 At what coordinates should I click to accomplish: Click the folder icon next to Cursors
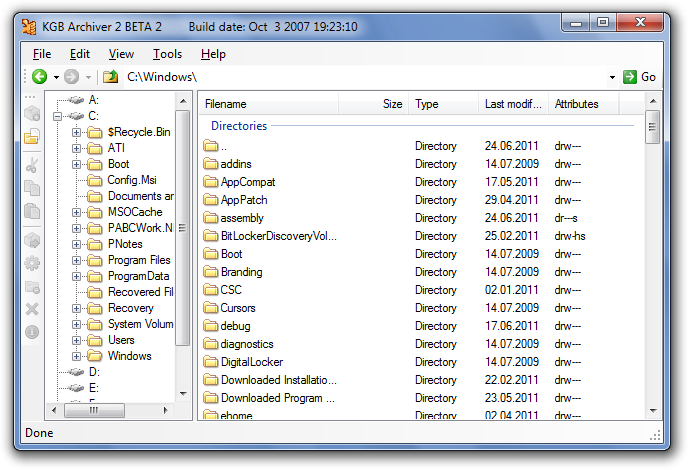click(211, 308)
